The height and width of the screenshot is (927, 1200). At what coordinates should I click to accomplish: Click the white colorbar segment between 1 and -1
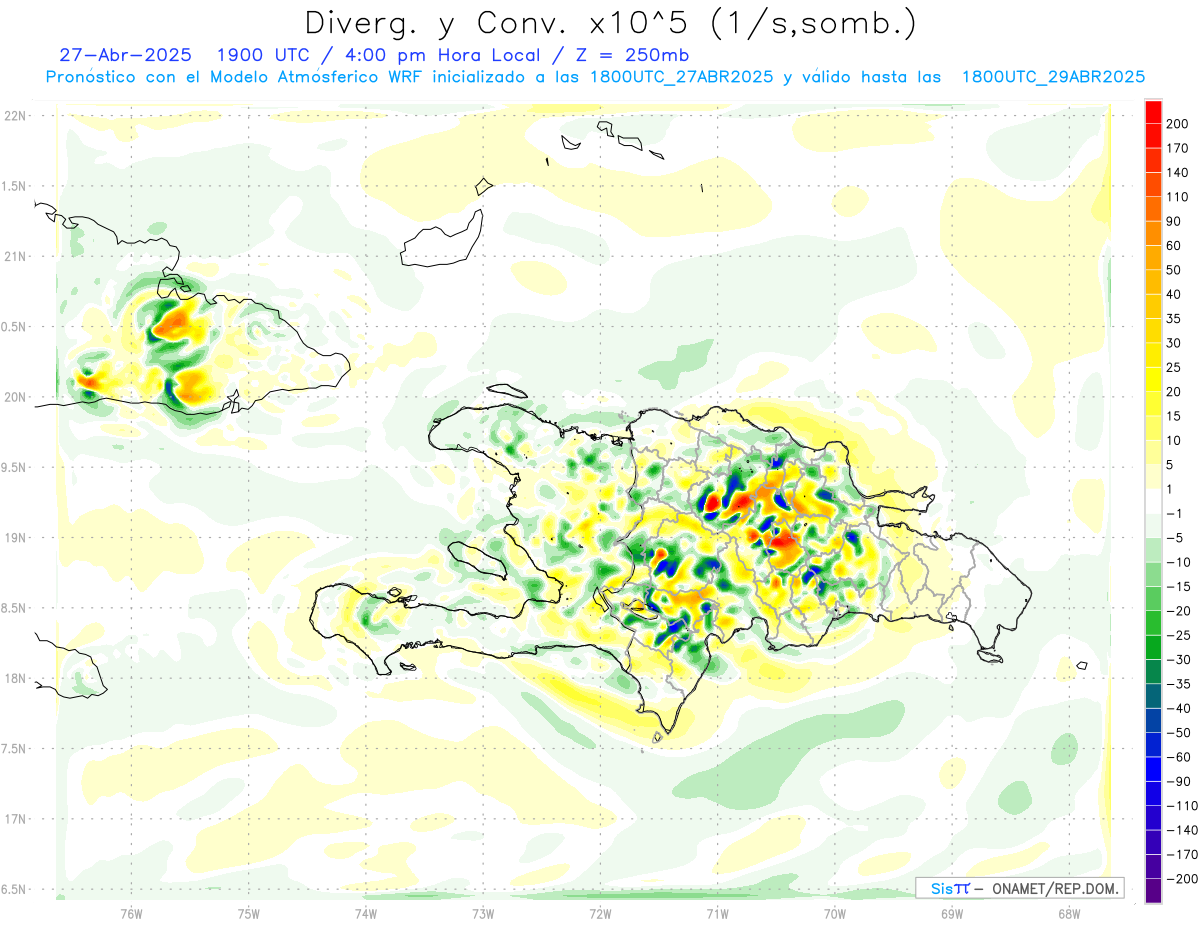point(1153,501)
